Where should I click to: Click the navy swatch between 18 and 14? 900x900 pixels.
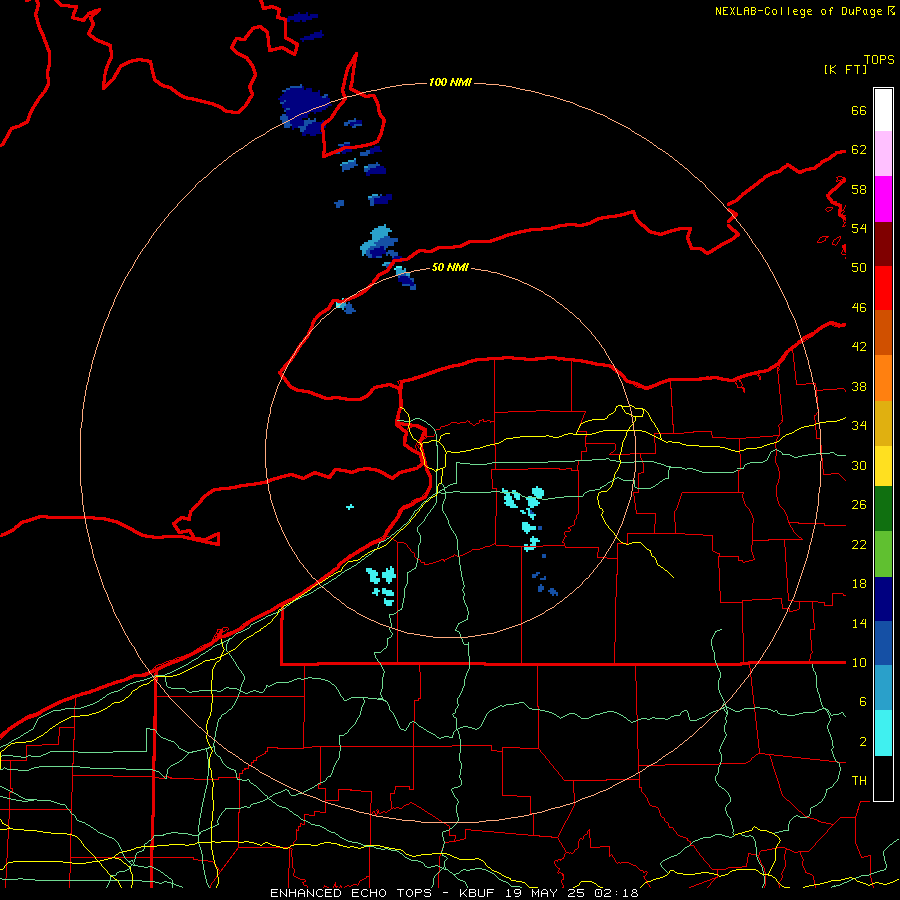883,599
